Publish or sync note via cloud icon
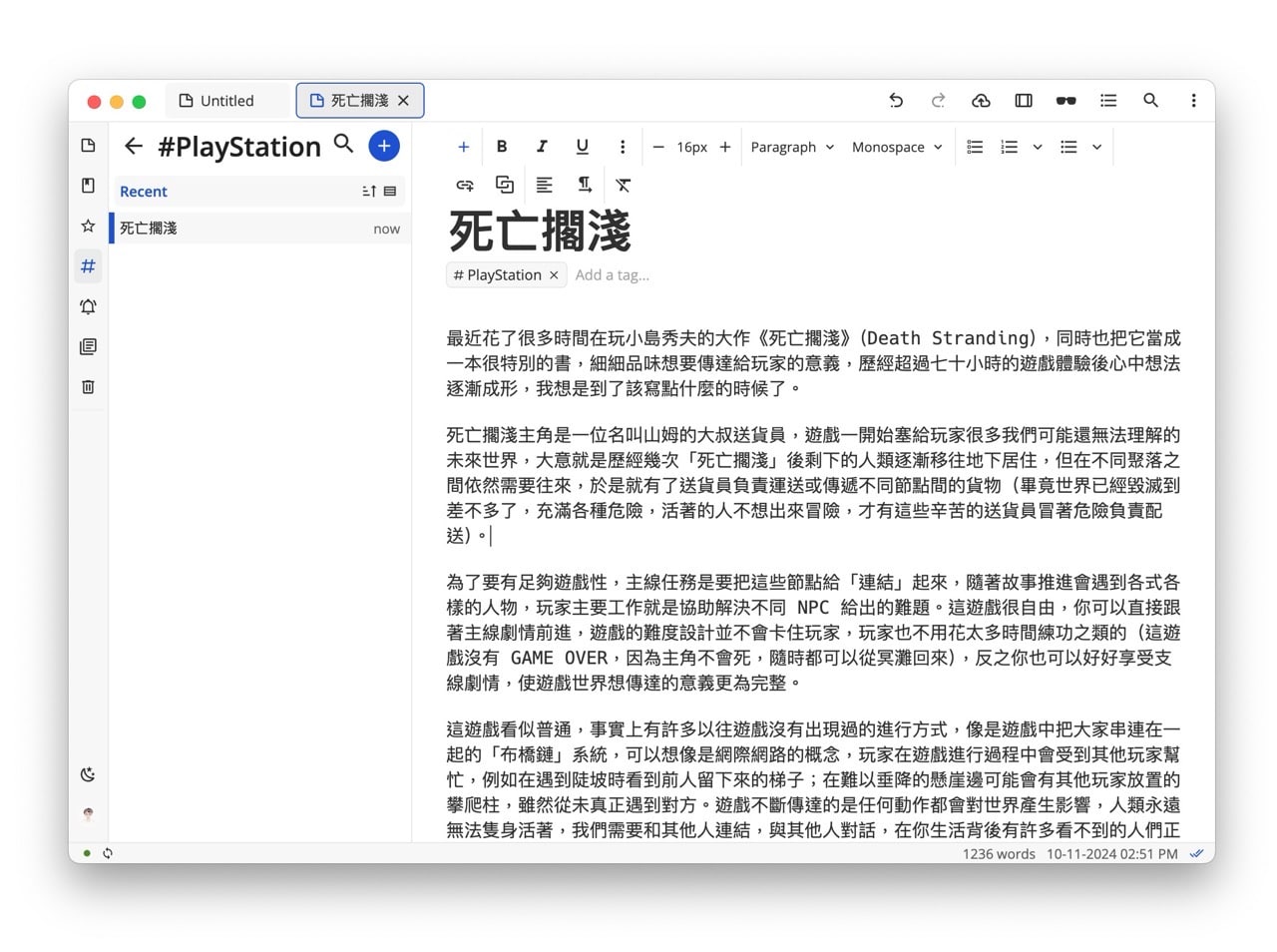 click(981, 100)
